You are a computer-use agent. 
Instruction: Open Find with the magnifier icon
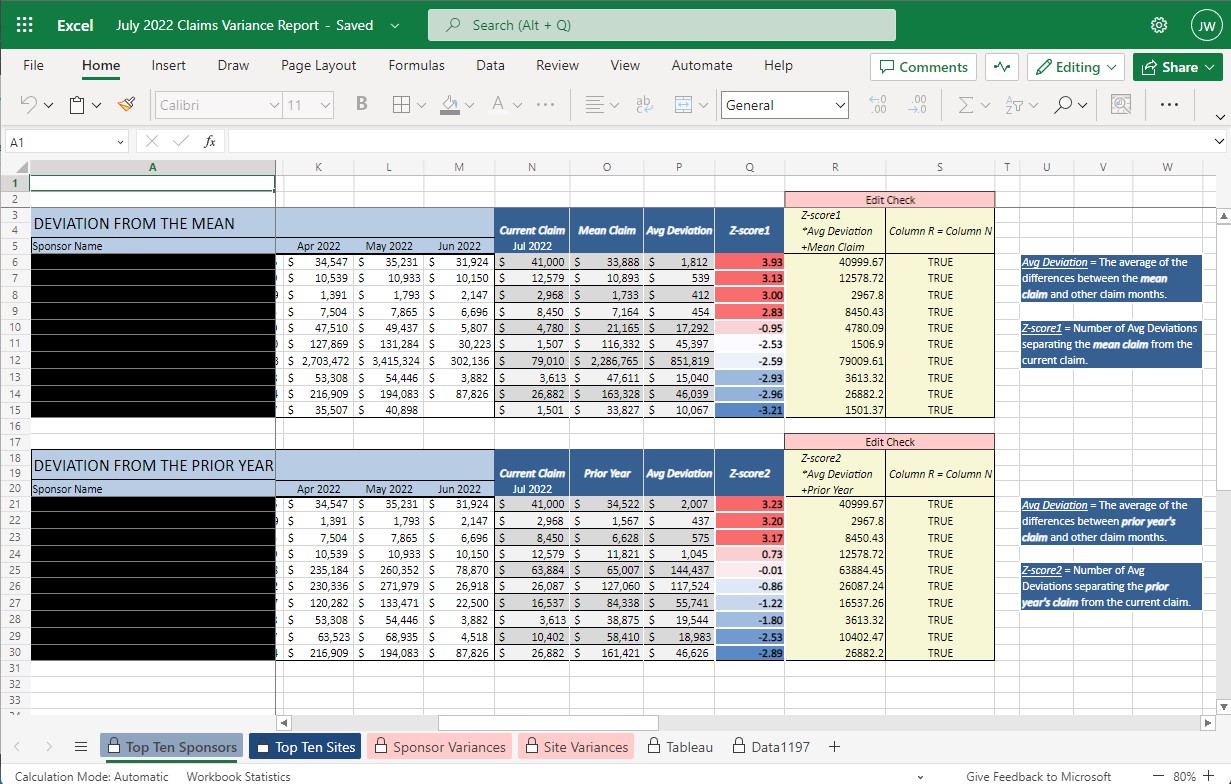pos(1063,104)
